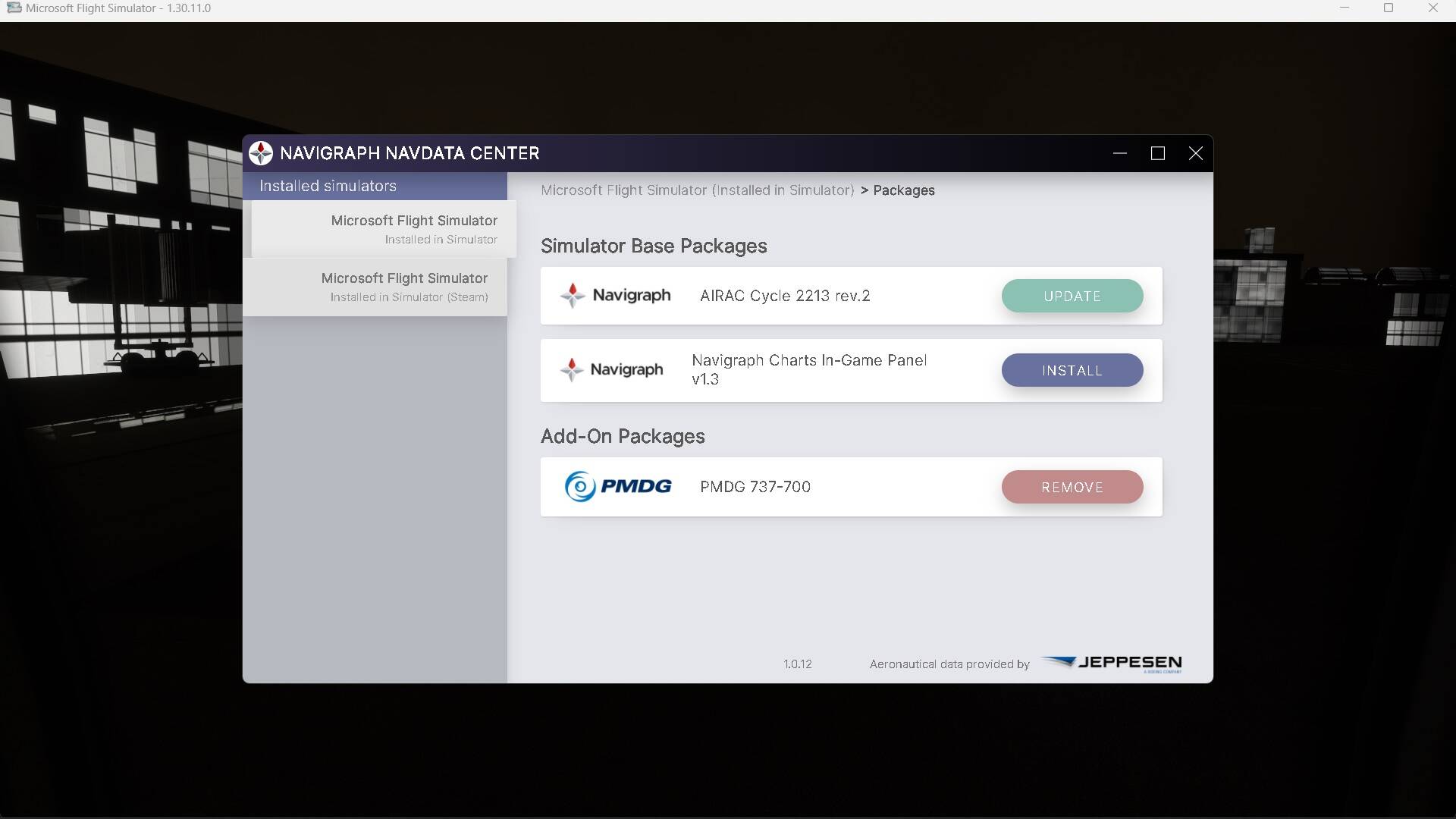This screenshot has height=819, width=1456.
Task: Click Navigraph logo in AIRAC Cycle row
Action: [x=615, y=295]
